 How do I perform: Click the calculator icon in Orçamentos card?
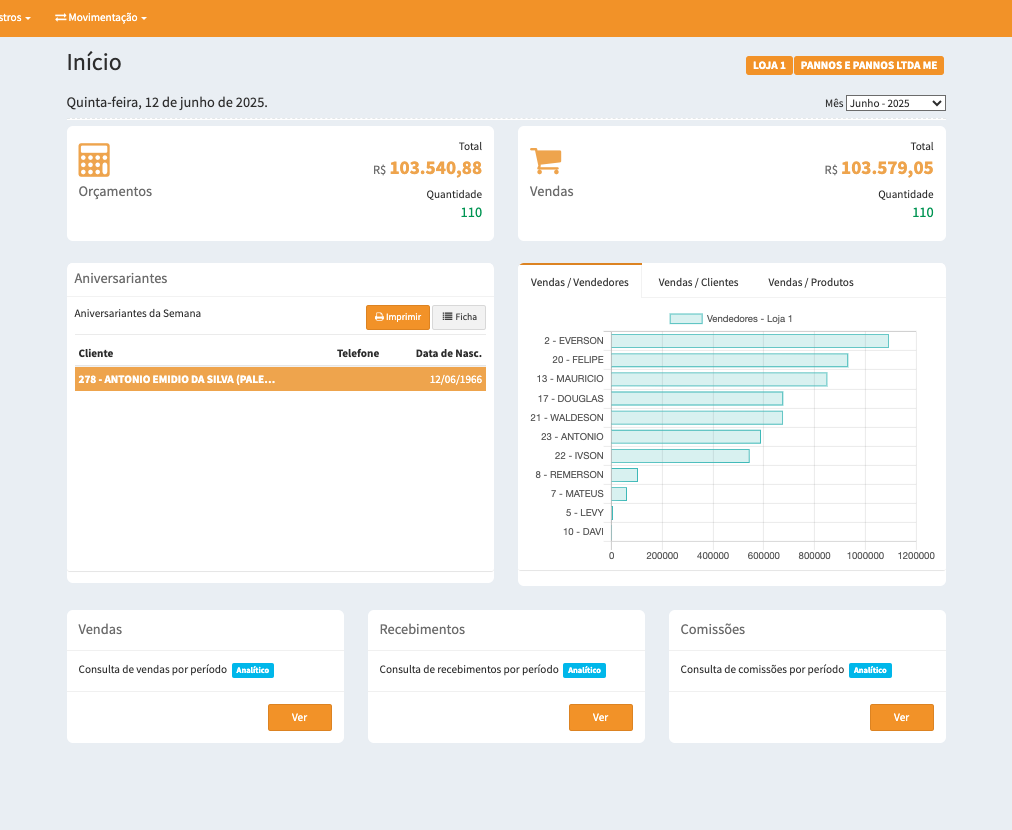(x=94, y=160)
